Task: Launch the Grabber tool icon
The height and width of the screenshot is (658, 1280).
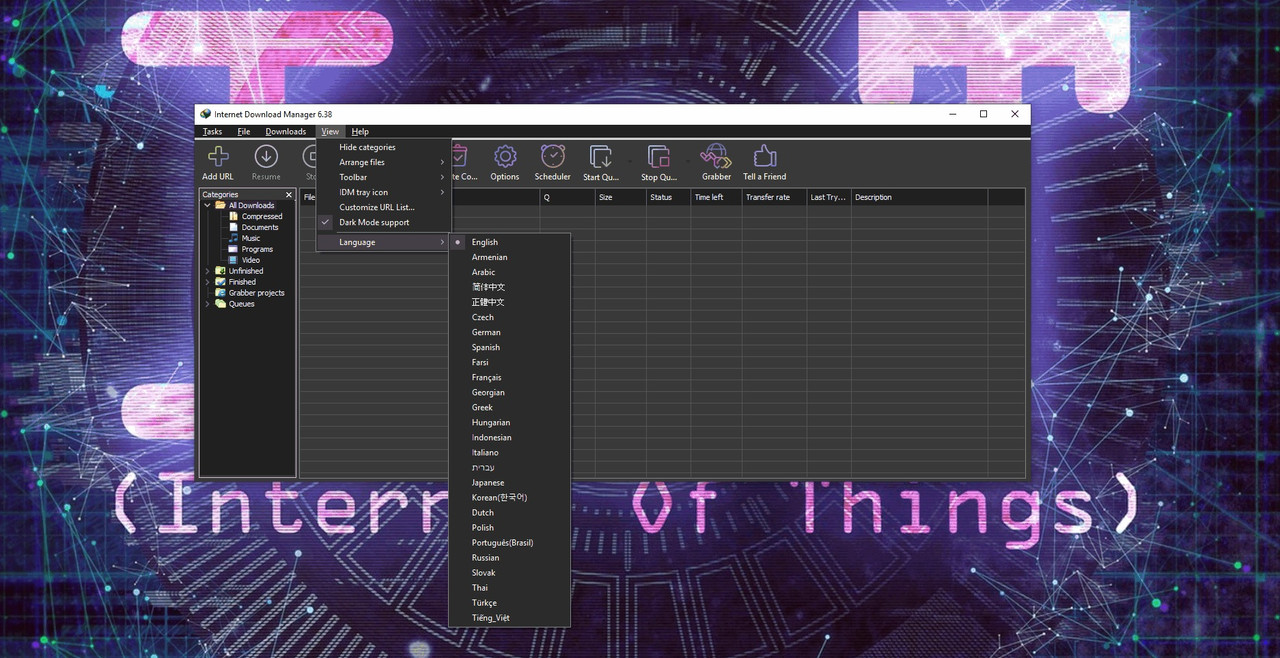Action: click(x=716, y=156)
